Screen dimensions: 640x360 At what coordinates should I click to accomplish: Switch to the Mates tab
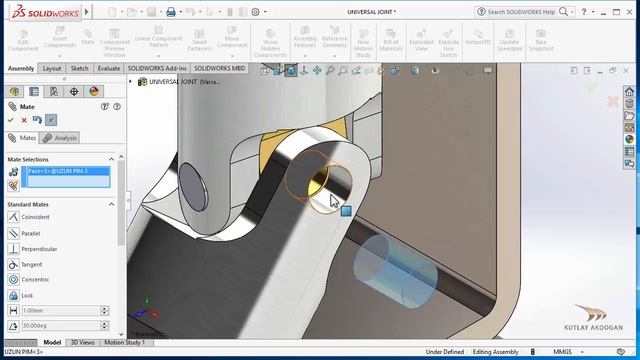pos(22,138)
